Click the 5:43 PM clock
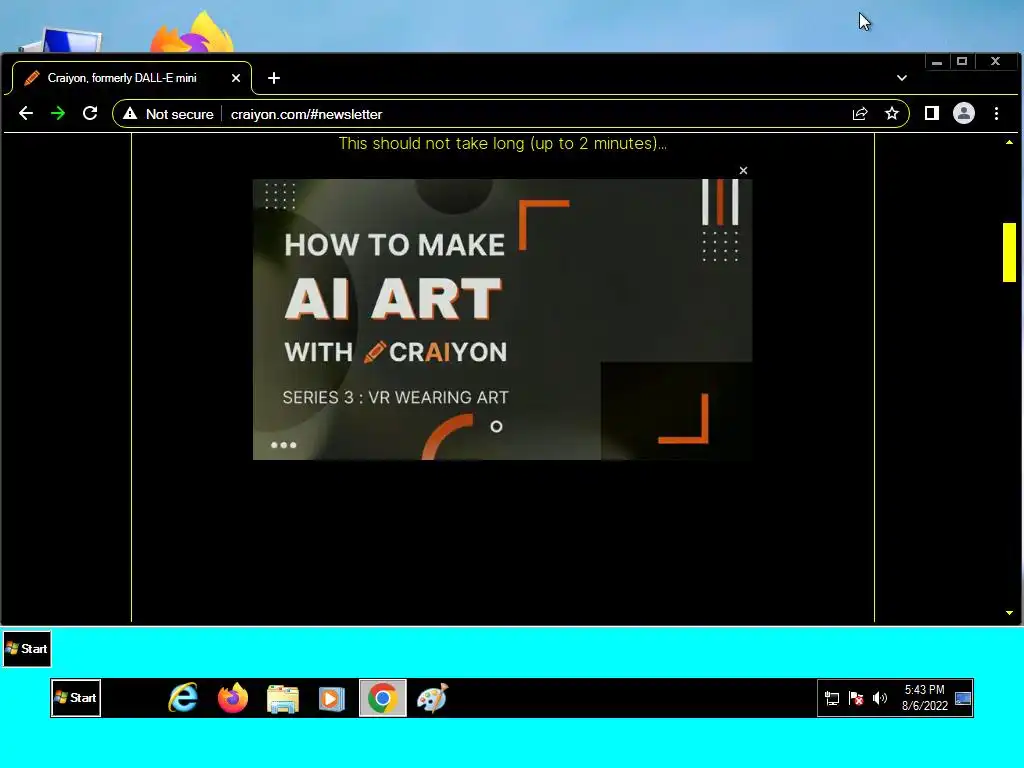The height and width of the screenshot is (768, 1024). click(x=925, y=697)
